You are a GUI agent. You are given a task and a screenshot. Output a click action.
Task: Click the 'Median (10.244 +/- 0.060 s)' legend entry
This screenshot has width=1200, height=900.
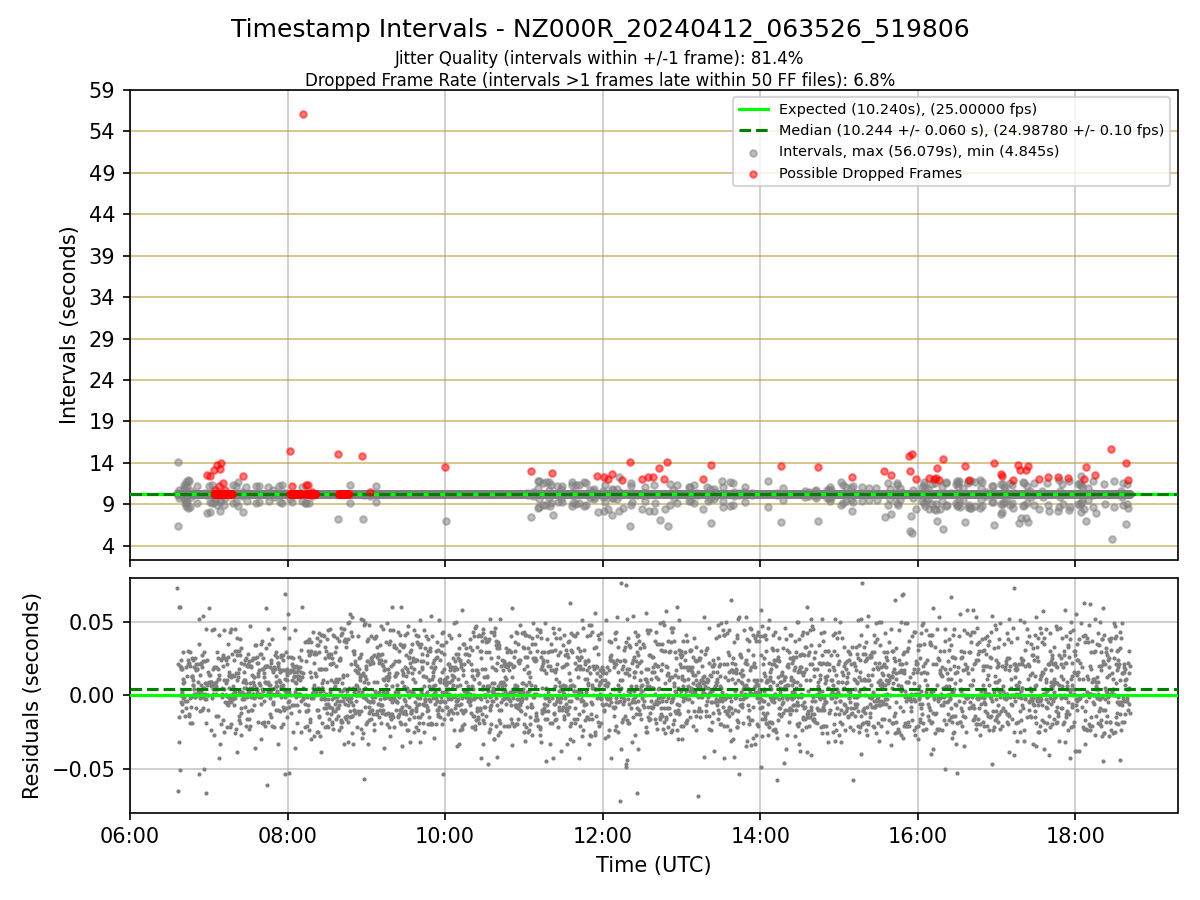click(x=971, y=130)
